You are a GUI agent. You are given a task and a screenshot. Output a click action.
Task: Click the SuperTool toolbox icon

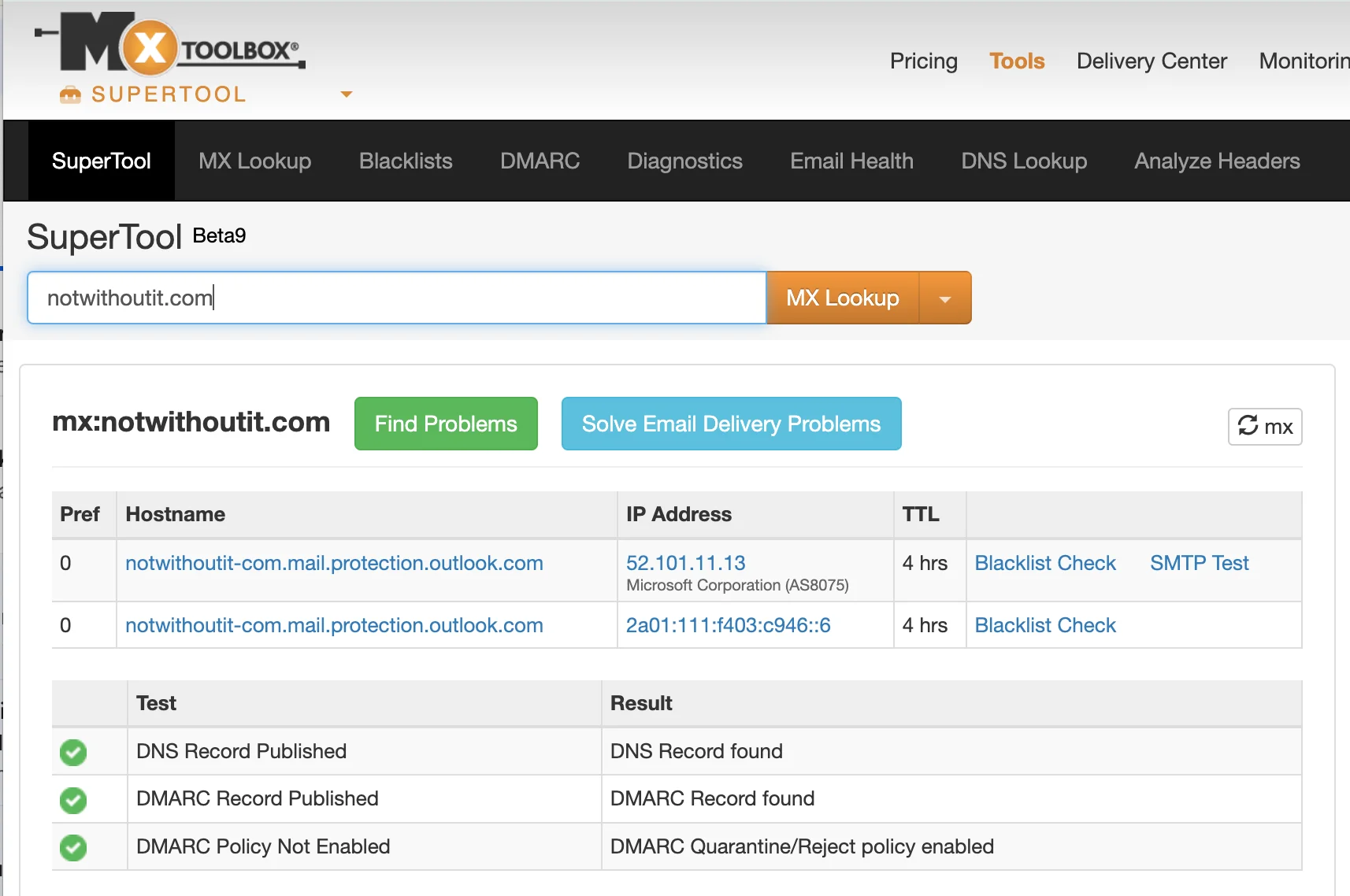pos(70,94)
